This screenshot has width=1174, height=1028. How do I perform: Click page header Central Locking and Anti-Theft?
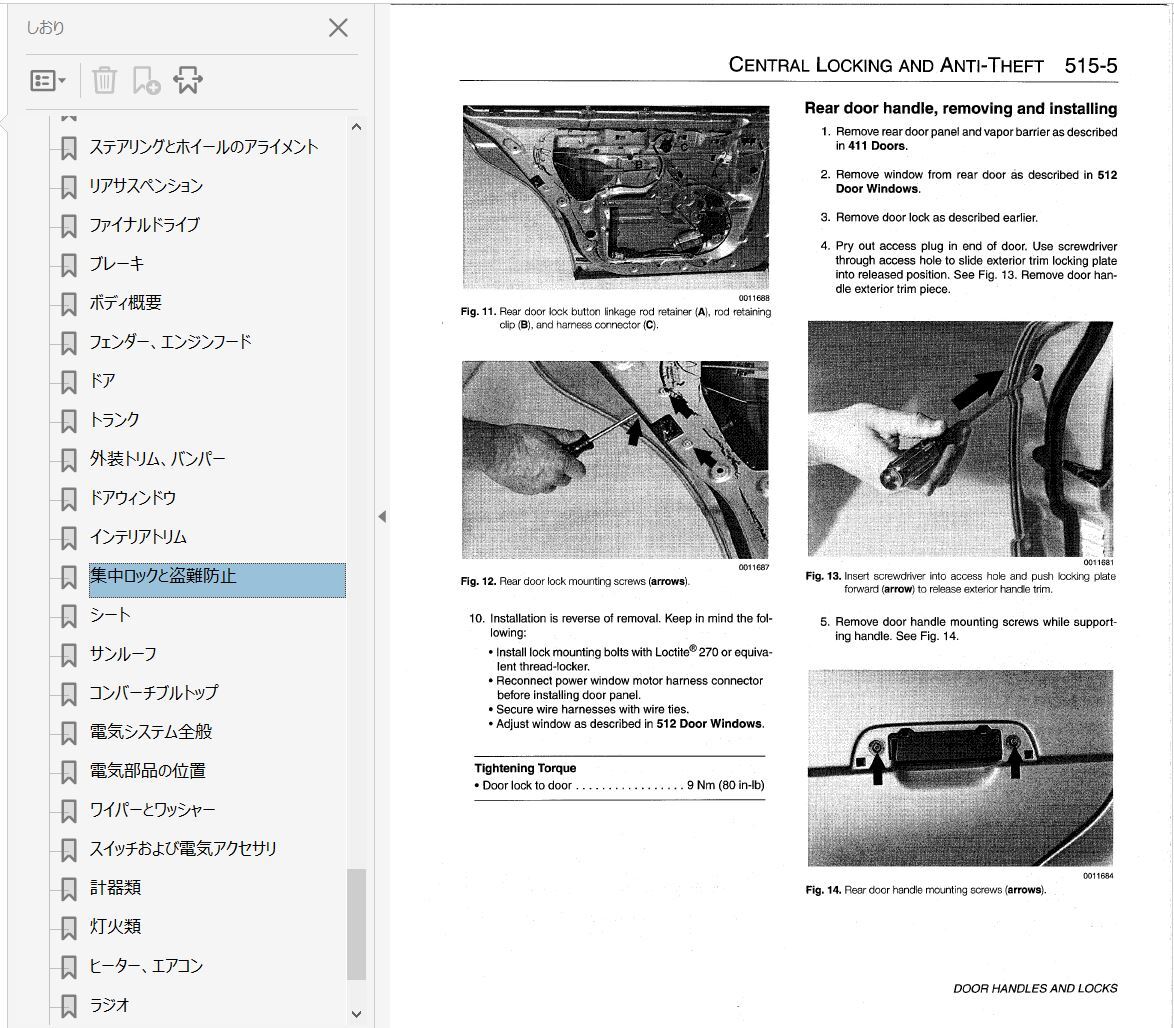pos(886,65)
